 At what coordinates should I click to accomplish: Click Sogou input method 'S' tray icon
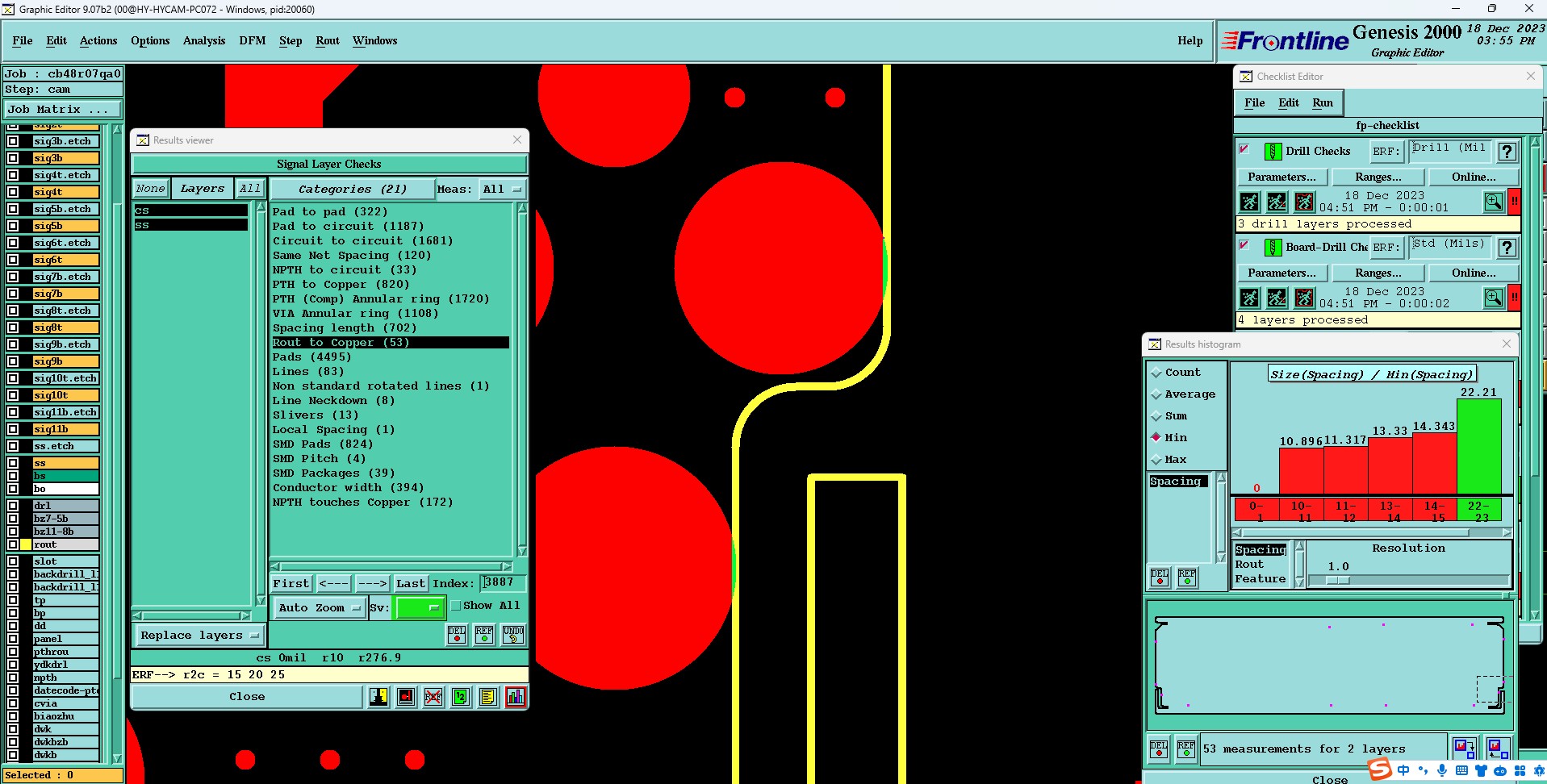pyautogui.click(x=1380, y=769)
